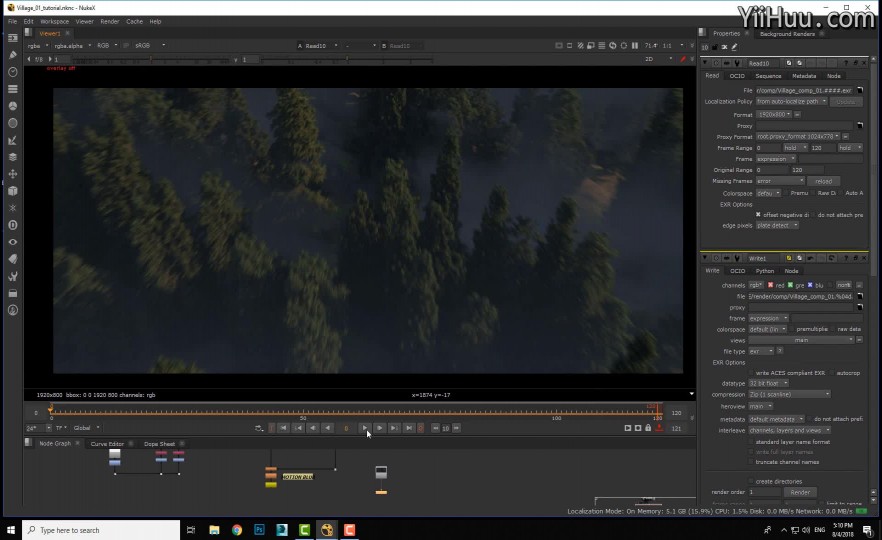Click the timeline frame scrubber bar
882x540 pixels.
pos(354,413)
